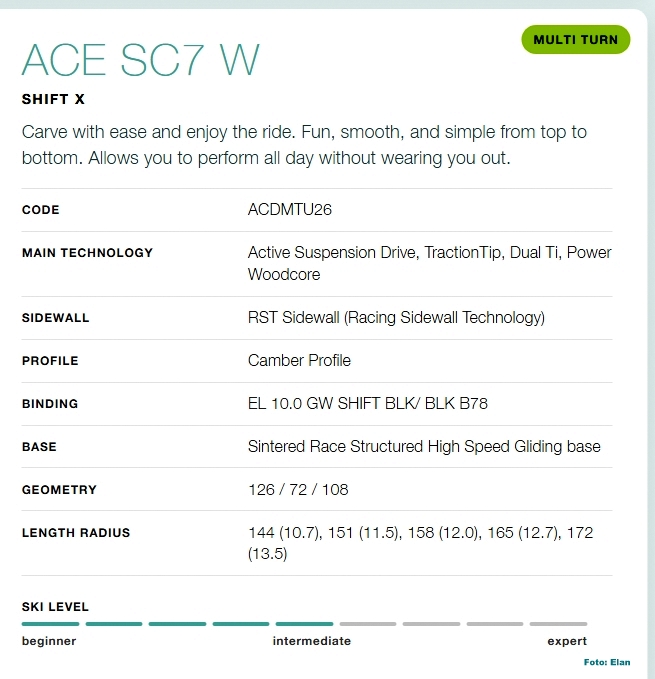Click the SKI LEVEL heading
This screenshot has height=679, width=655.
click(x=55, y=607)
